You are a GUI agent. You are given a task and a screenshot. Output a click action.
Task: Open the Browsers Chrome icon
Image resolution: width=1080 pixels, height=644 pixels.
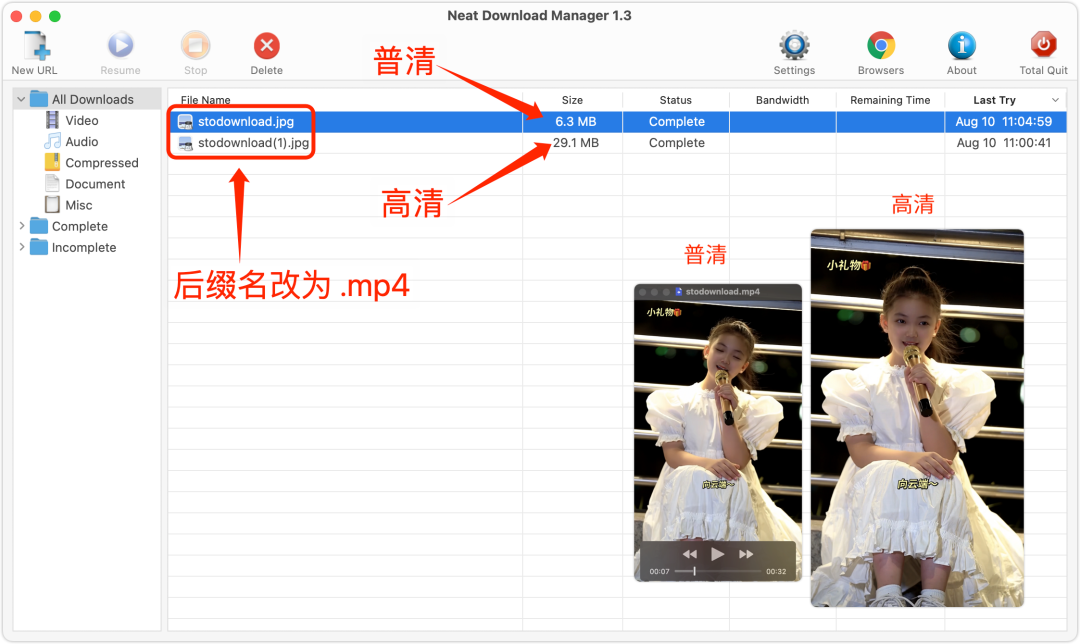click(x=881, y=46)
